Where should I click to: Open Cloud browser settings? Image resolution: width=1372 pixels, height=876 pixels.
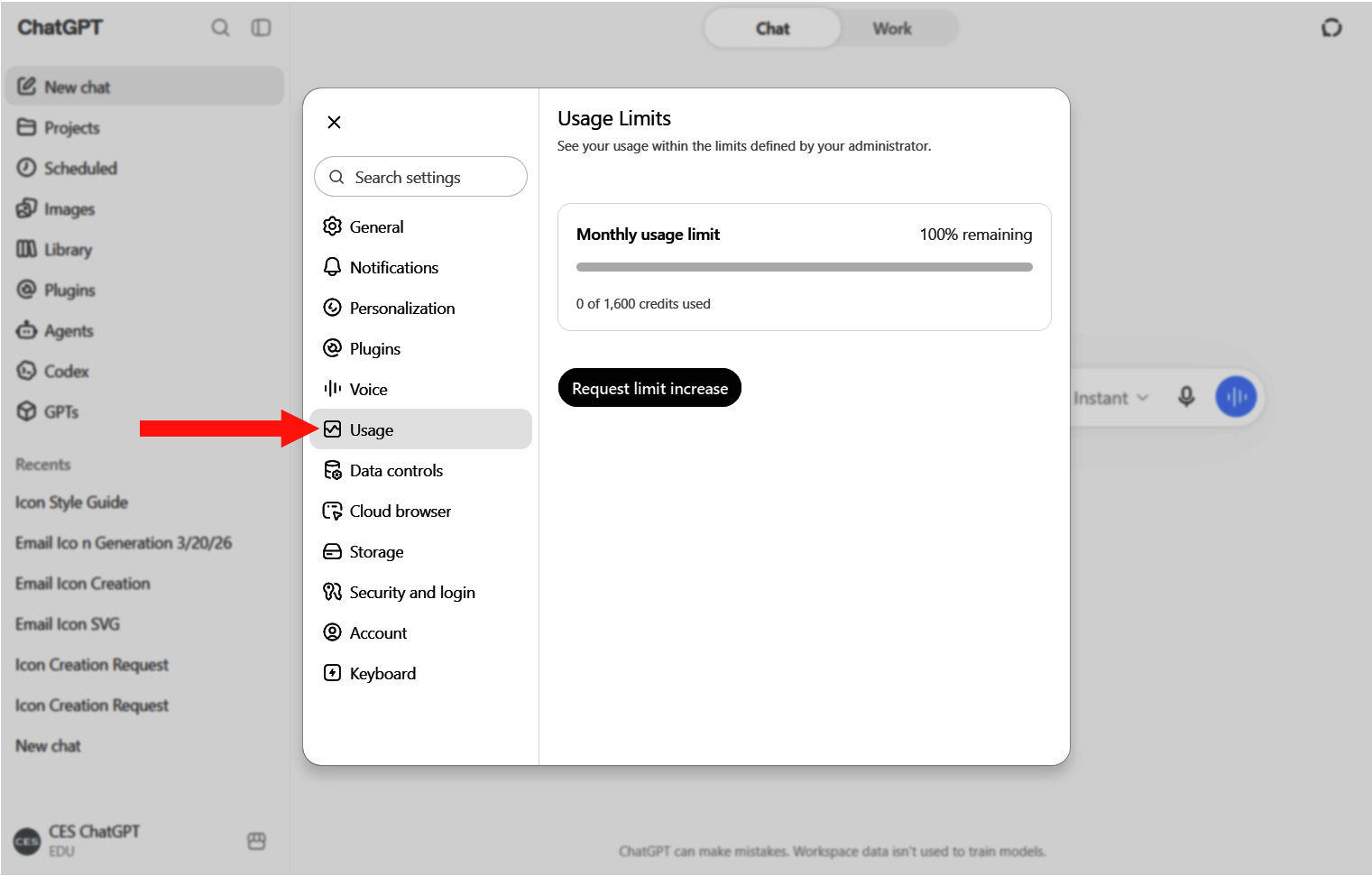(x=420, y=511)
